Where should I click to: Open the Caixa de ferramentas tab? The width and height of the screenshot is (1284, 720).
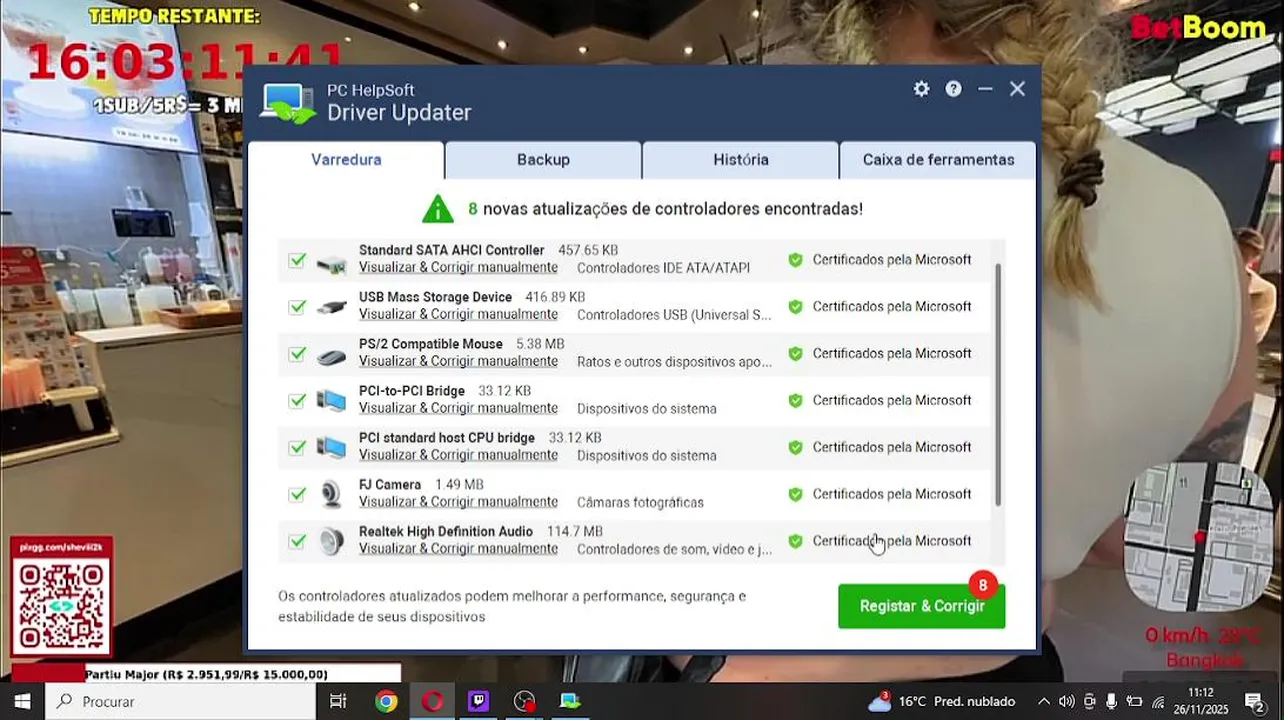[x=938, y=160]
